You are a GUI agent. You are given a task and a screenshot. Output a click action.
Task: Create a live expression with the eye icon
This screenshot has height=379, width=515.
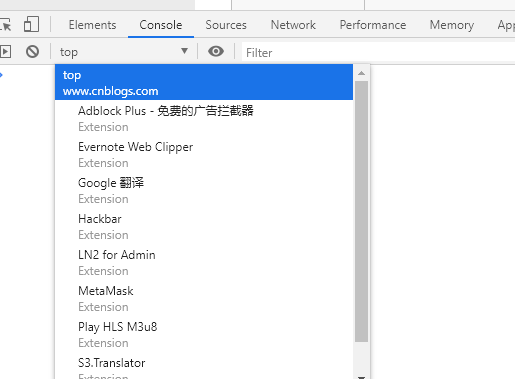(x=216, y=51)
